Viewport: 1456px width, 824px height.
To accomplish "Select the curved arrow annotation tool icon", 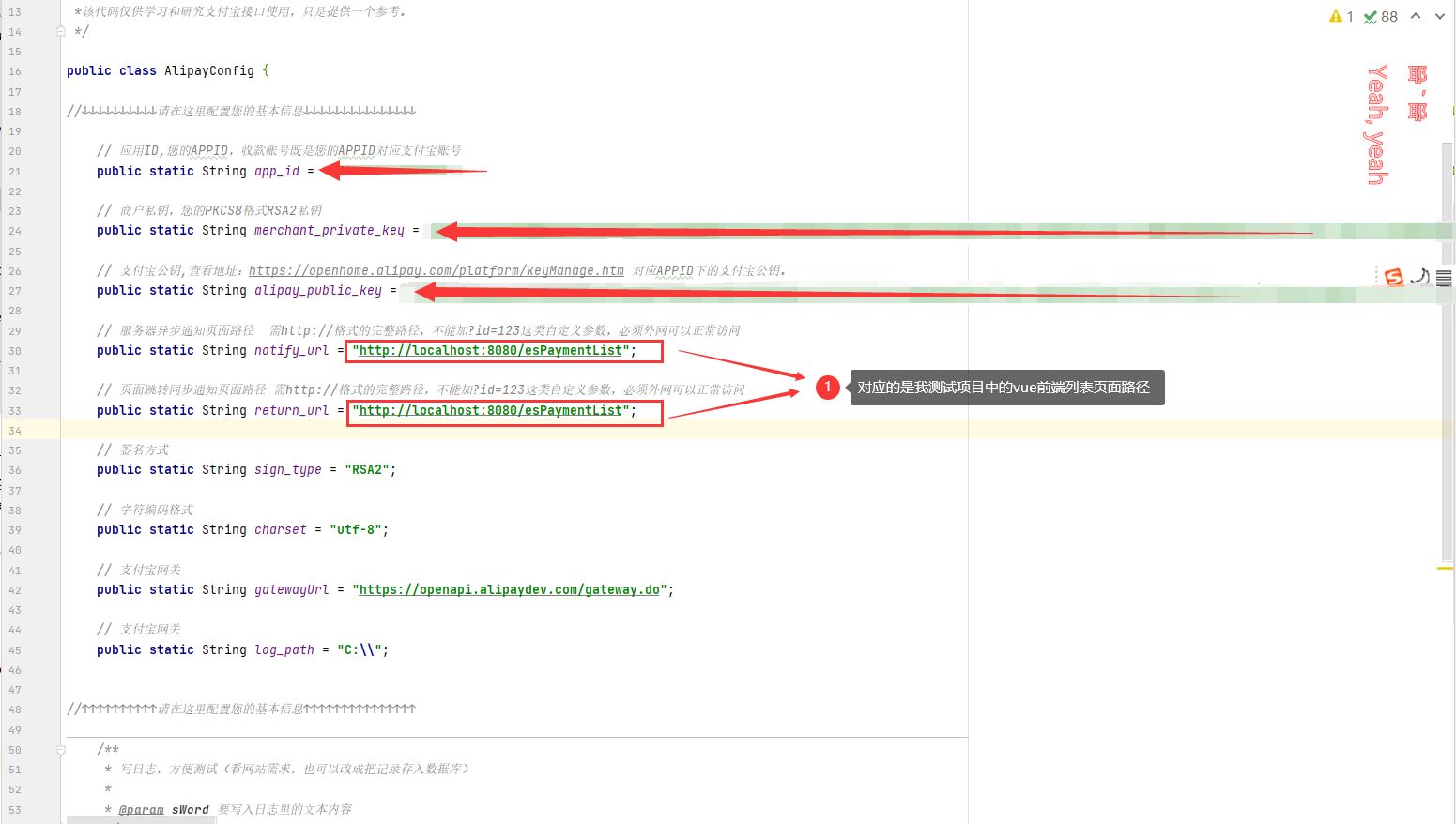I will pyautogui.click(x=1418, y=275).
